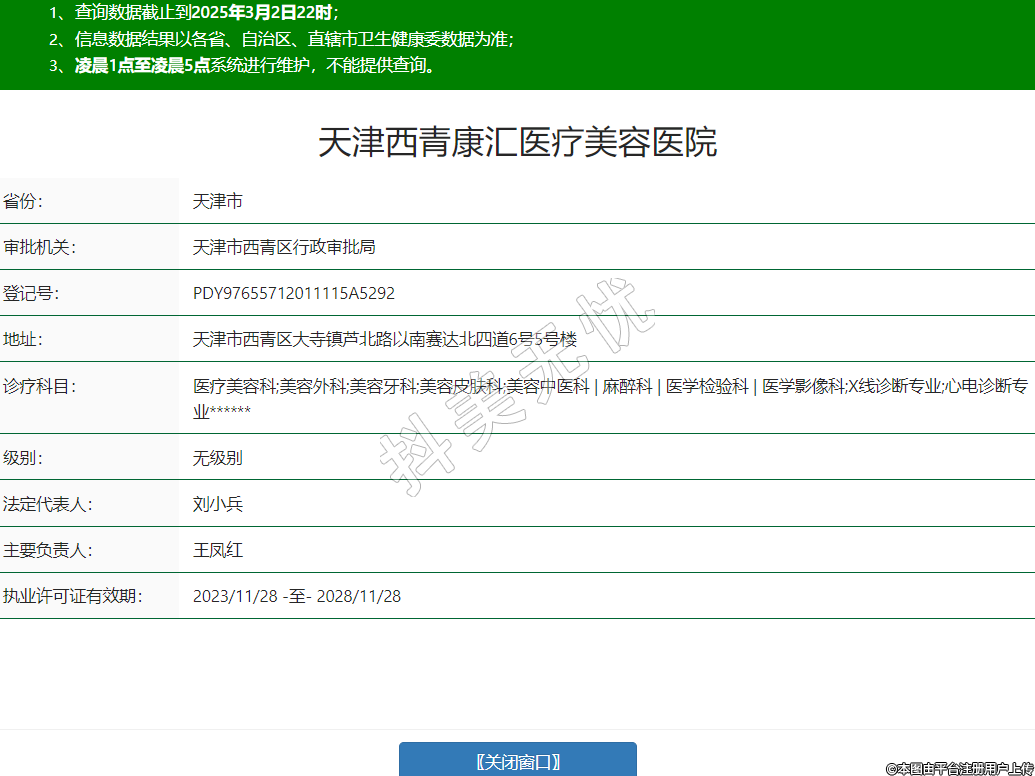Image resolution: width=1035 pixels, height=776 pixels.
Task: Select the level value 无级别
Action: pos(218,458)
